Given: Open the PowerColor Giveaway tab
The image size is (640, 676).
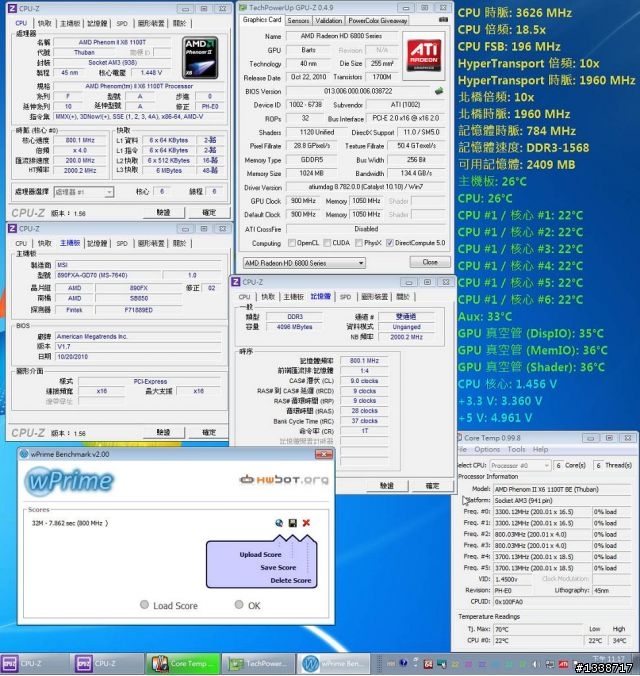Looking at the screenshot, I should [378, 20].
